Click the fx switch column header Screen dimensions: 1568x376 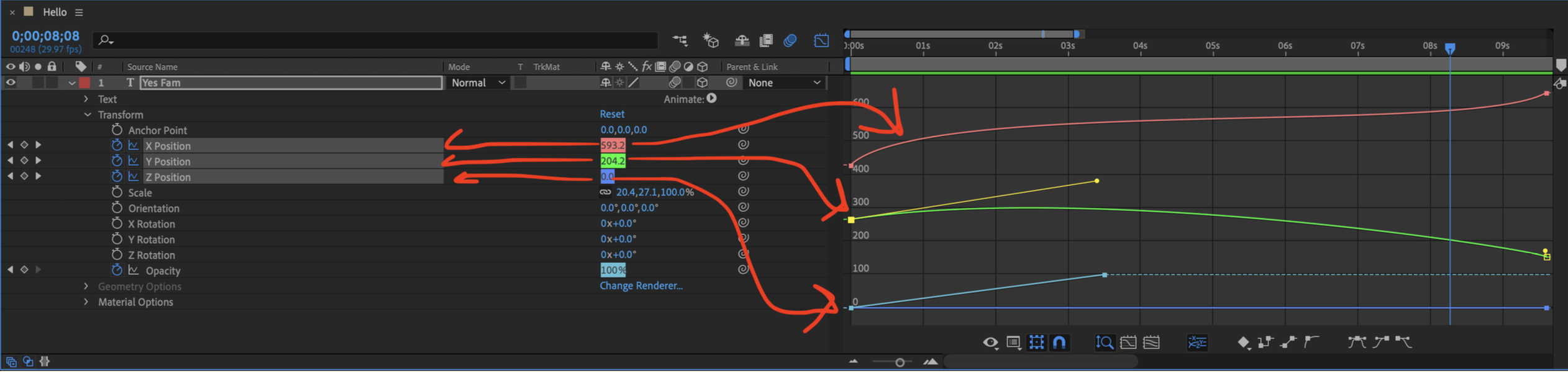point(647,66)
